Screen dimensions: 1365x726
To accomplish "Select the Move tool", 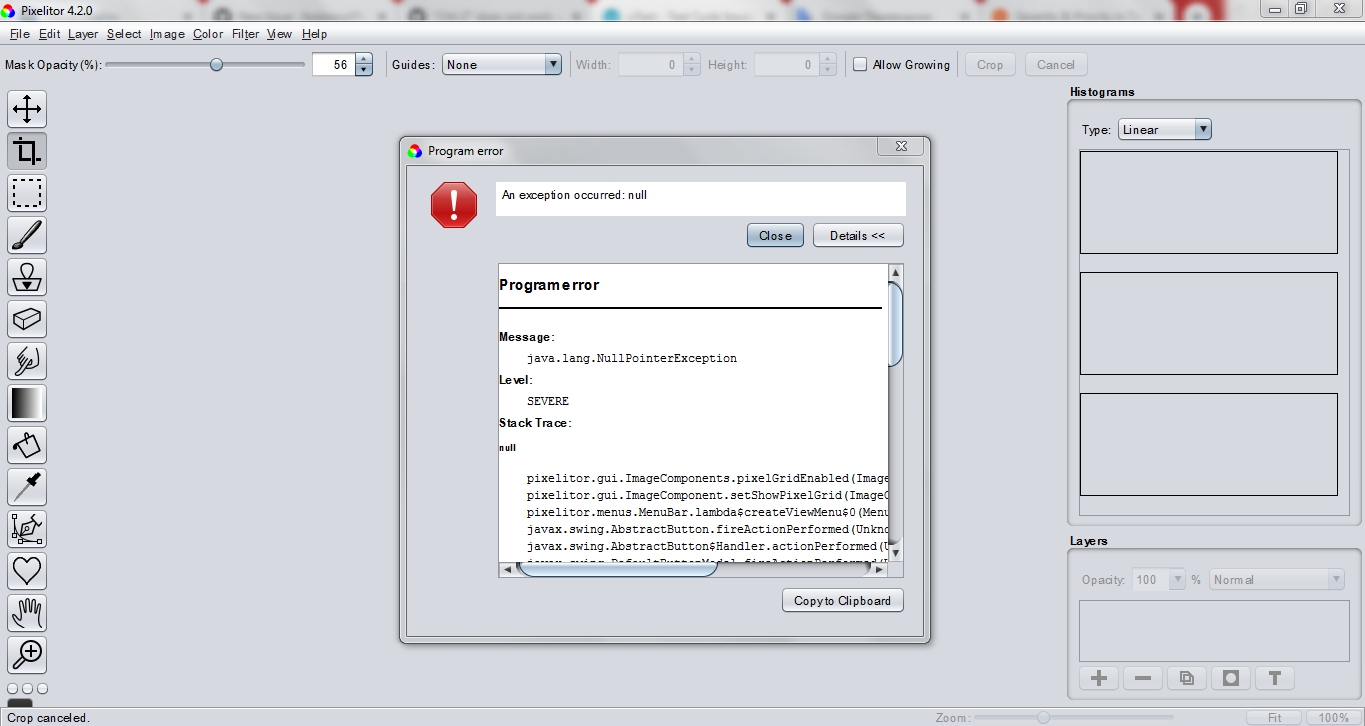I will (27, 109).
